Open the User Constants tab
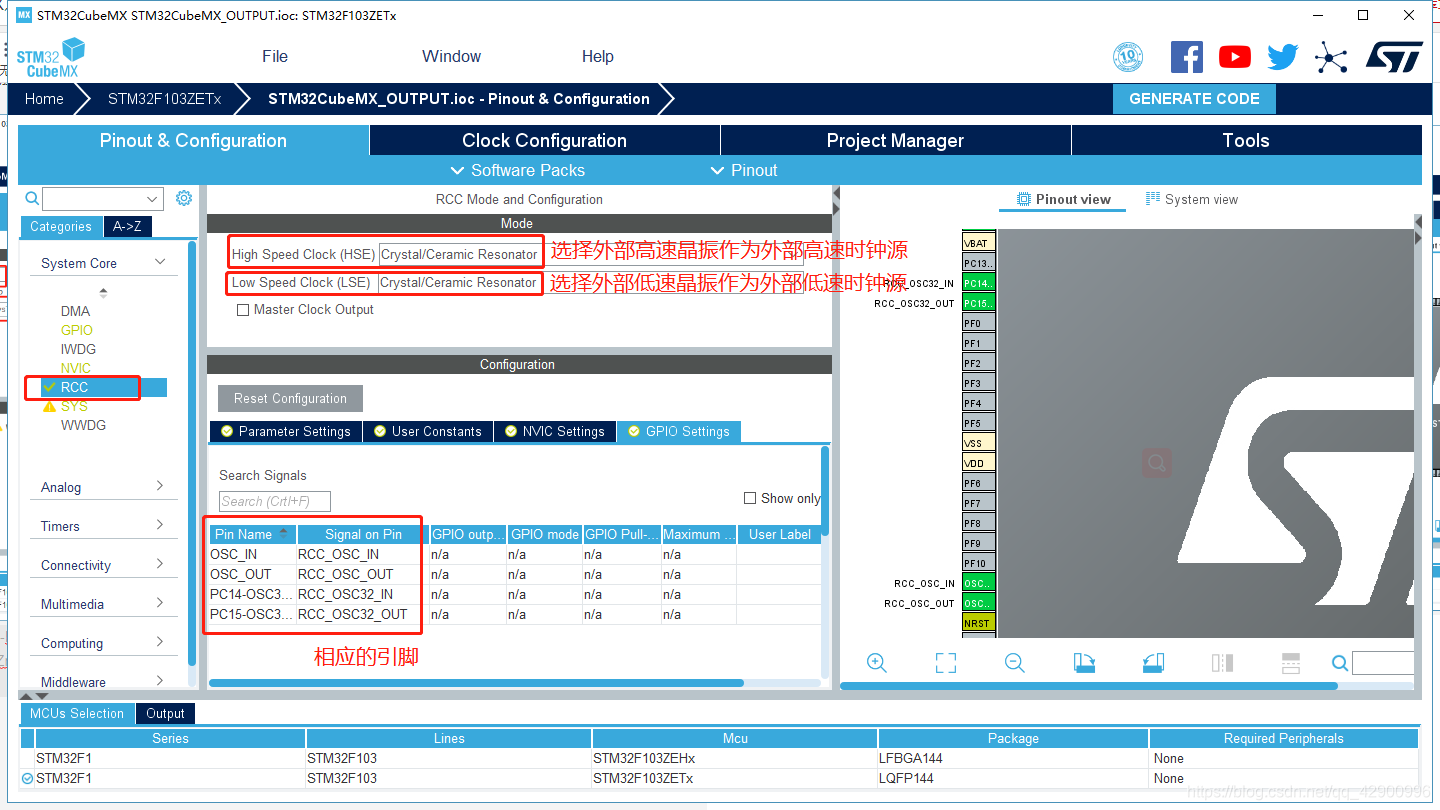Image resolution: width=1440 pixels, height=810 pixels. 427,431
